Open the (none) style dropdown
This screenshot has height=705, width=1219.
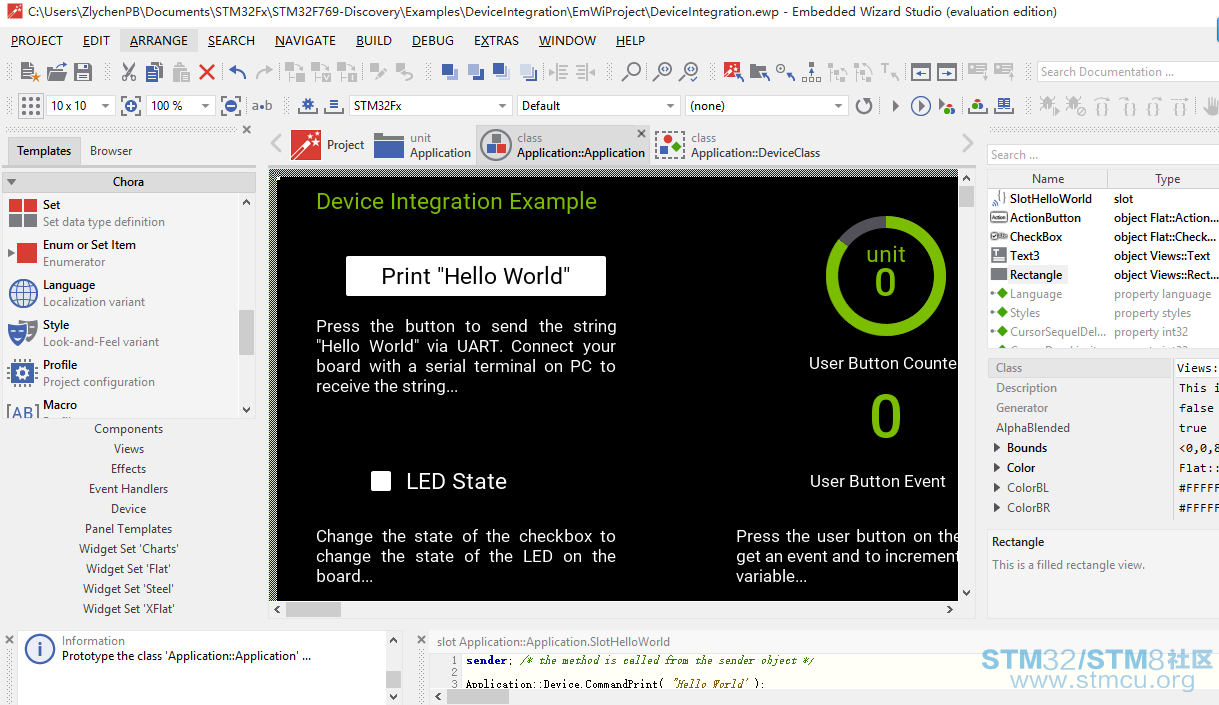(x=767, y=106)
